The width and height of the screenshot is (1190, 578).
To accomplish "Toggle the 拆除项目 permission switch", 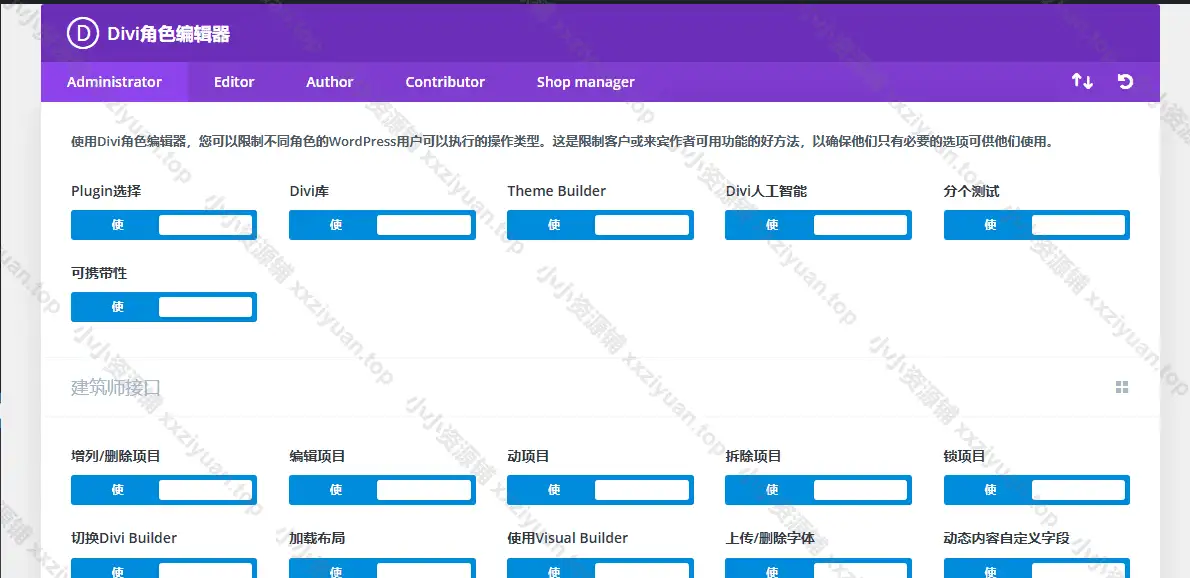I will [x=818, y=490].
